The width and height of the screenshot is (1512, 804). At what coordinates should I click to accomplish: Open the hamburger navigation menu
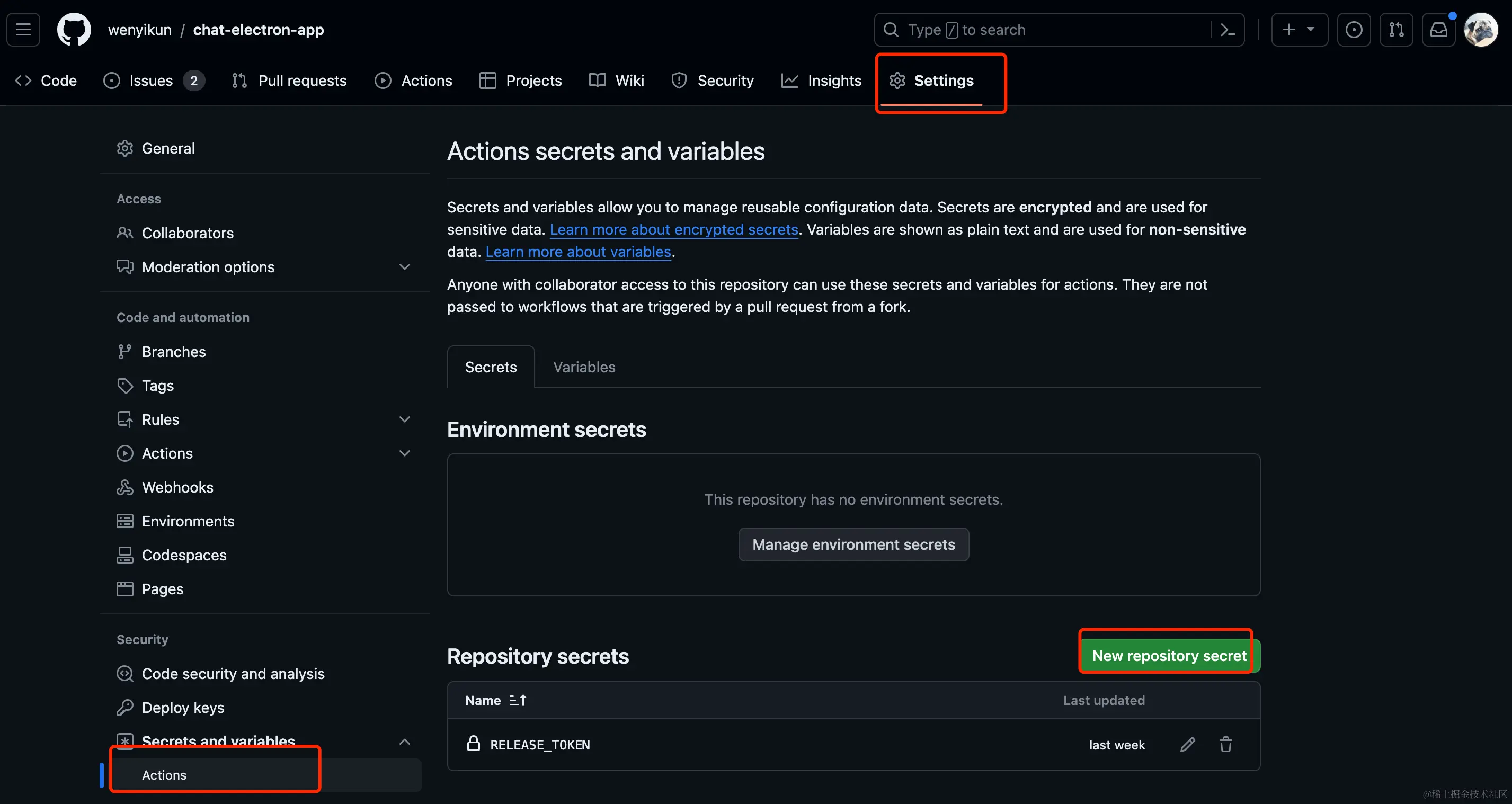[x=23, y=29]
